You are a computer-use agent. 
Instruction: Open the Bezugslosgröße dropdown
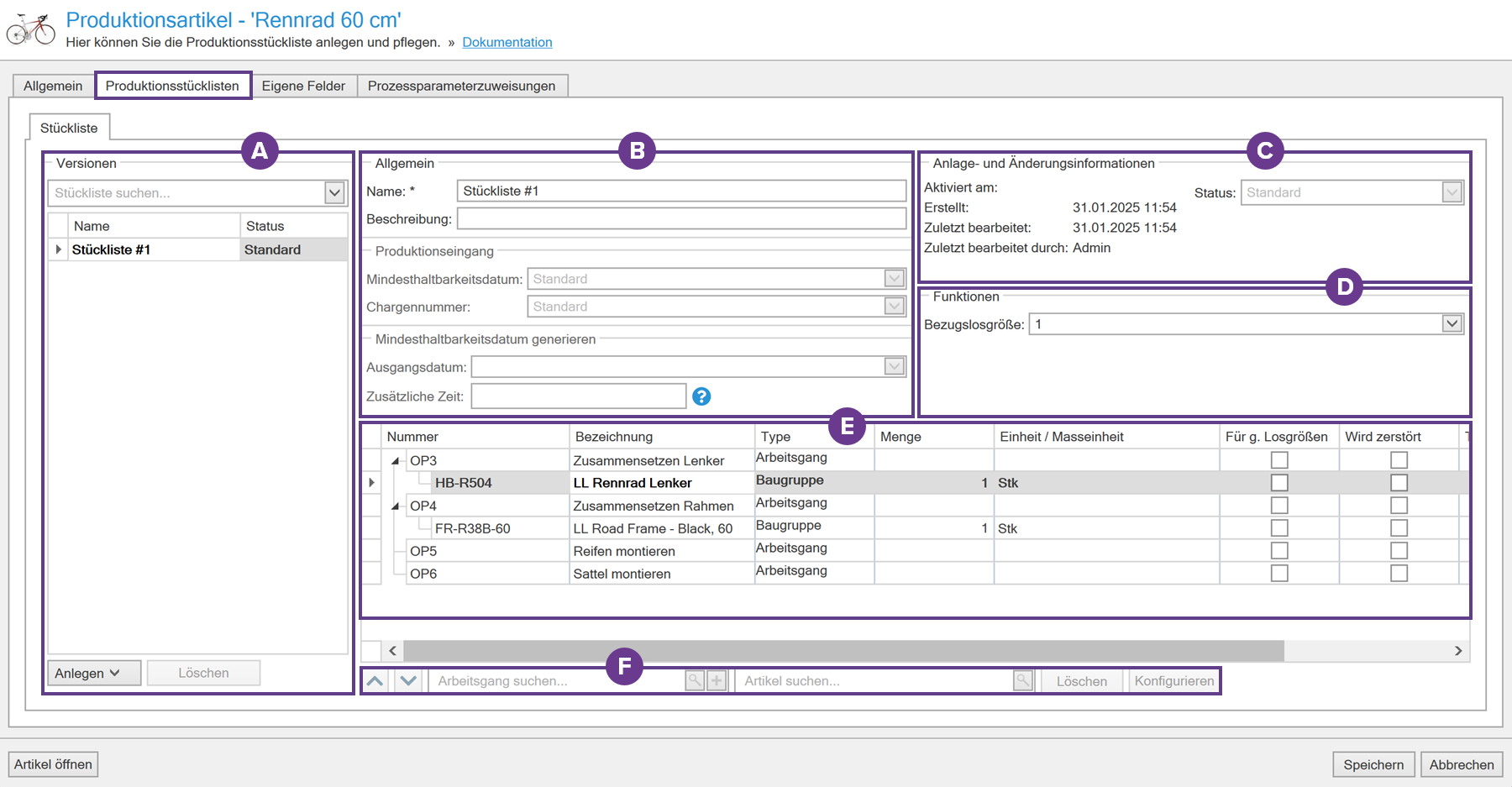coord(1452,324)
